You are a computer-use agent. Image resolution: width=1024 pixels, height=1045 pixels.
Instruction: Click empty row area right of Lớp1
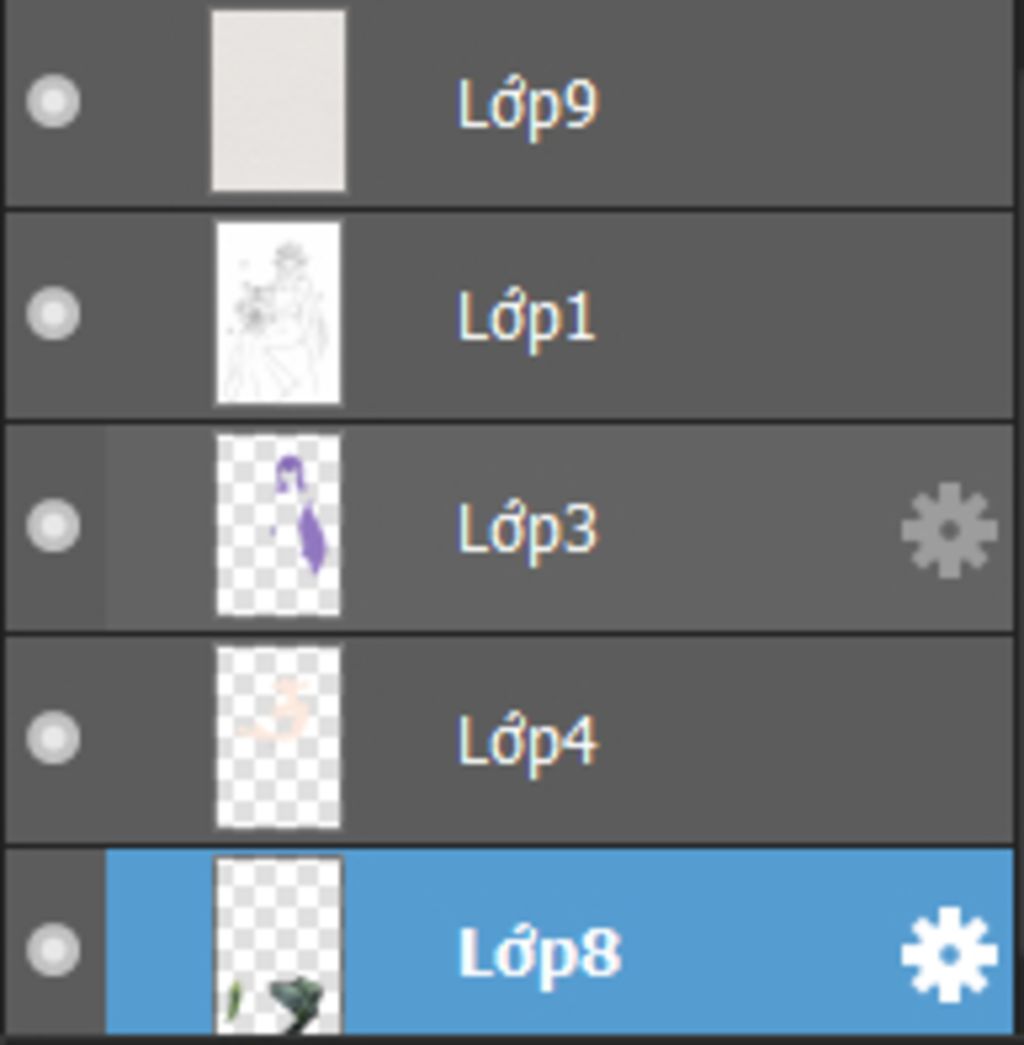[800, 317]
